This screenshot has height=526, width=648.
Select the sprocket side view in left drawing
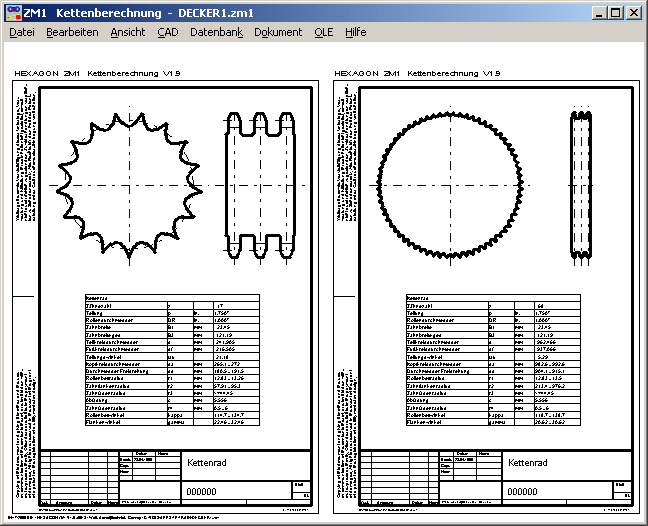[x=261, y=186]
